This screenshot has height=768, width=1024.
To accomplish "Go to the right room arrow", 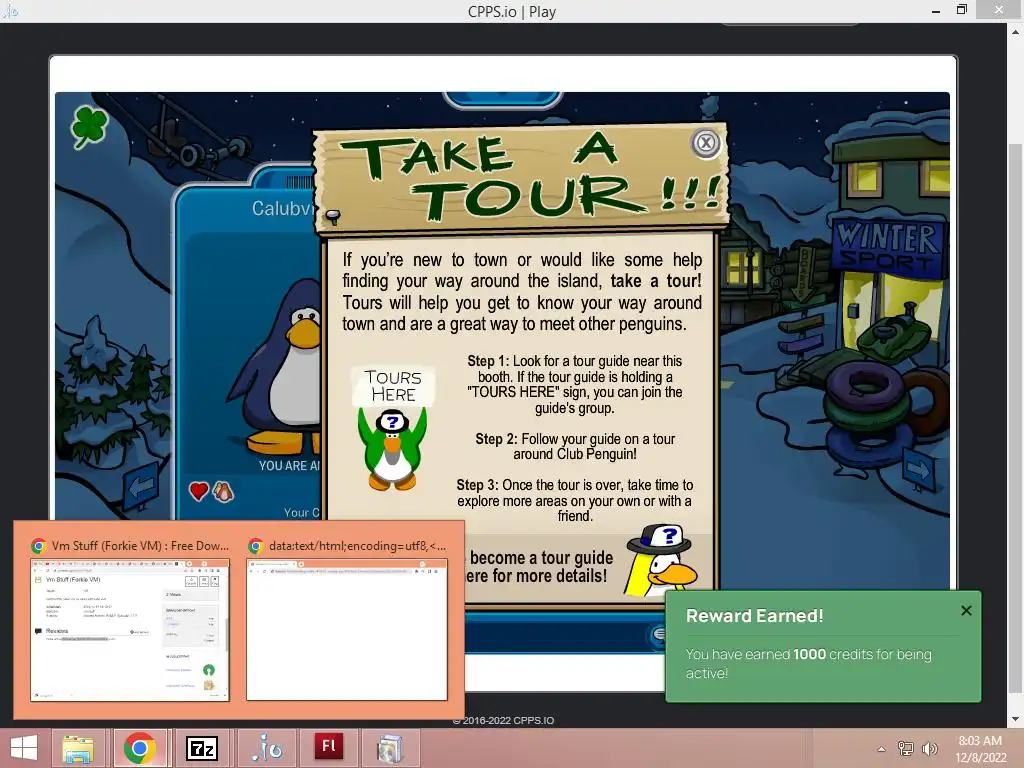I will click(x=918, y=469).
